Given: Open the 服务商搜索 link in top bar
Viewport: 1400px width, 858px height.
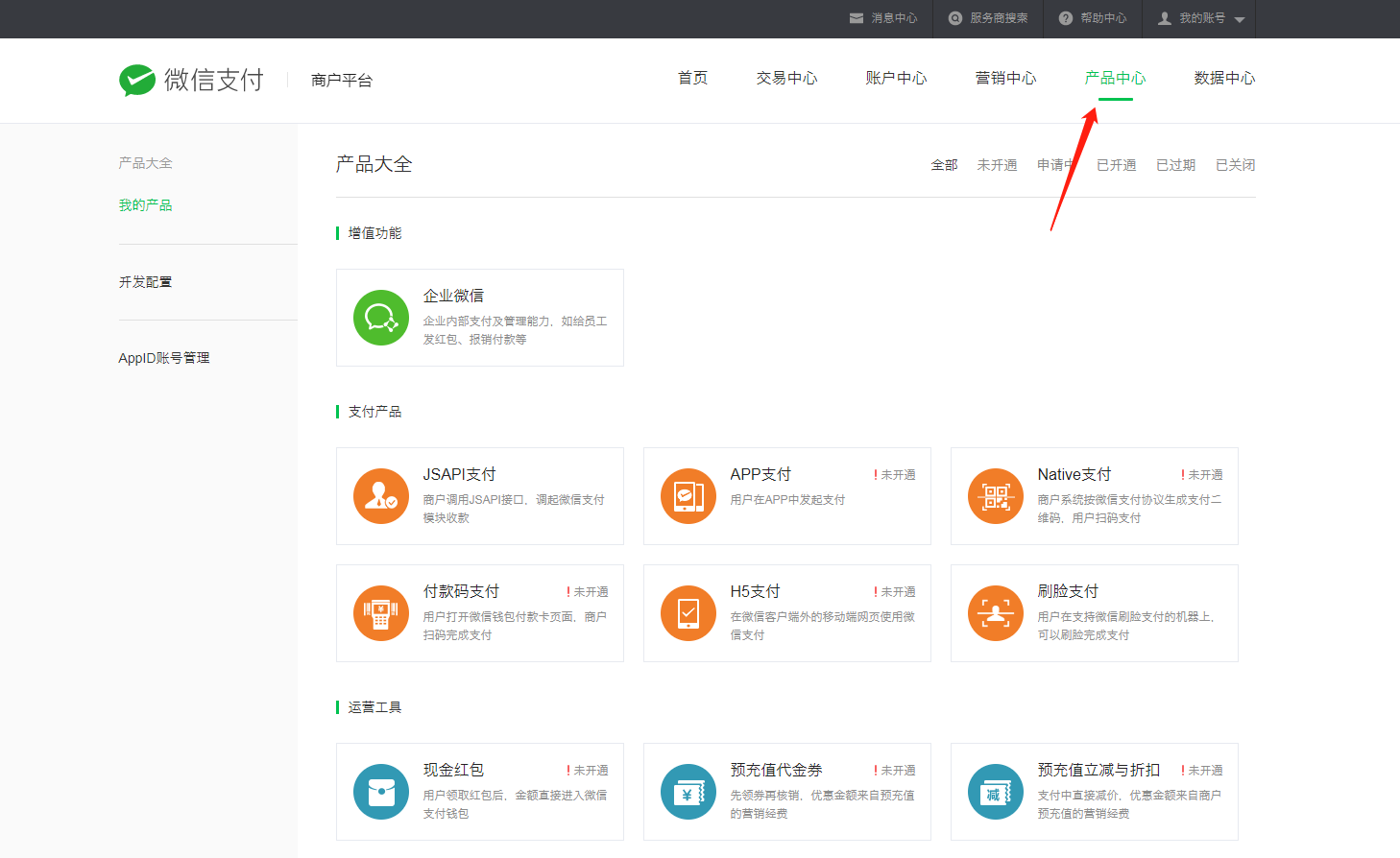Looking at the screenshot, I should 999,18.
